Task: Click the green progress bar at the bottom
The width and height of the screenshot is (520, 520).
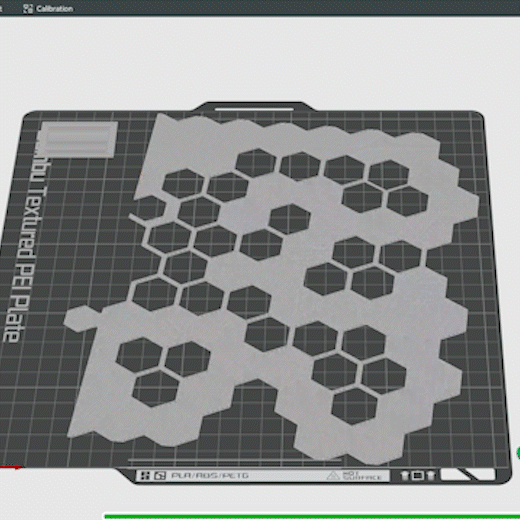Action: [x=312, y=517]
